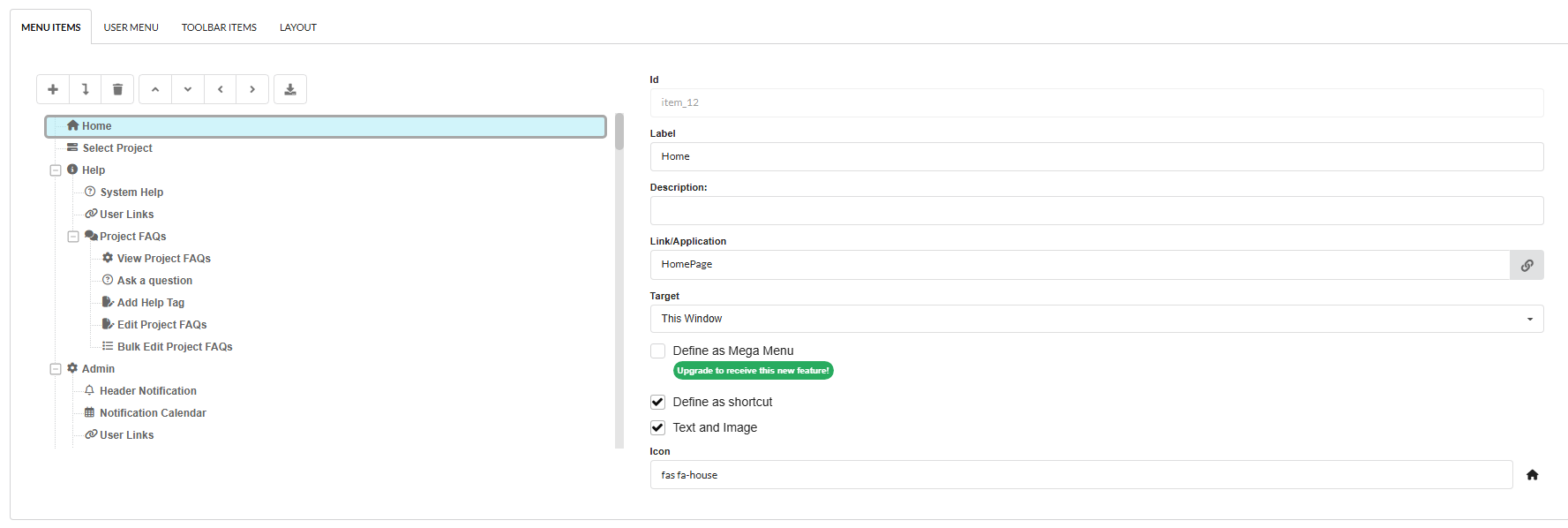Uncheck Text and Image option
Viewport: 1568px width, 528px height.
(x=657, y=427)
